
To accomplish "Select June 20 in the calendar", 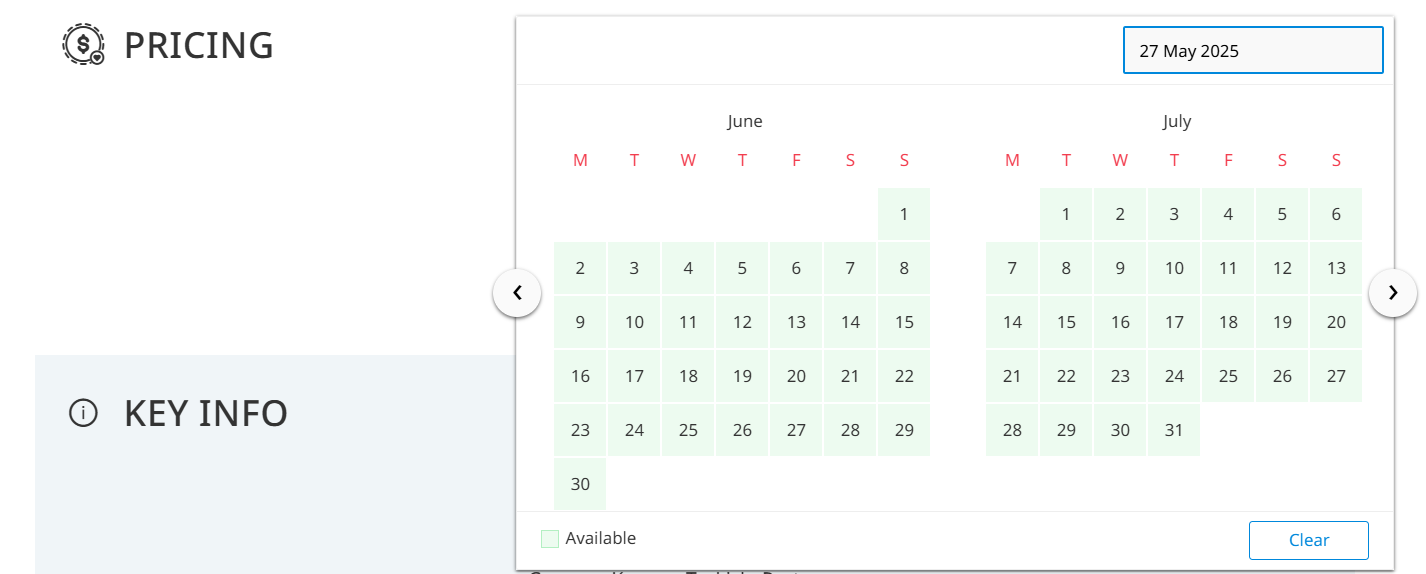I will click(x=796, y=376).
